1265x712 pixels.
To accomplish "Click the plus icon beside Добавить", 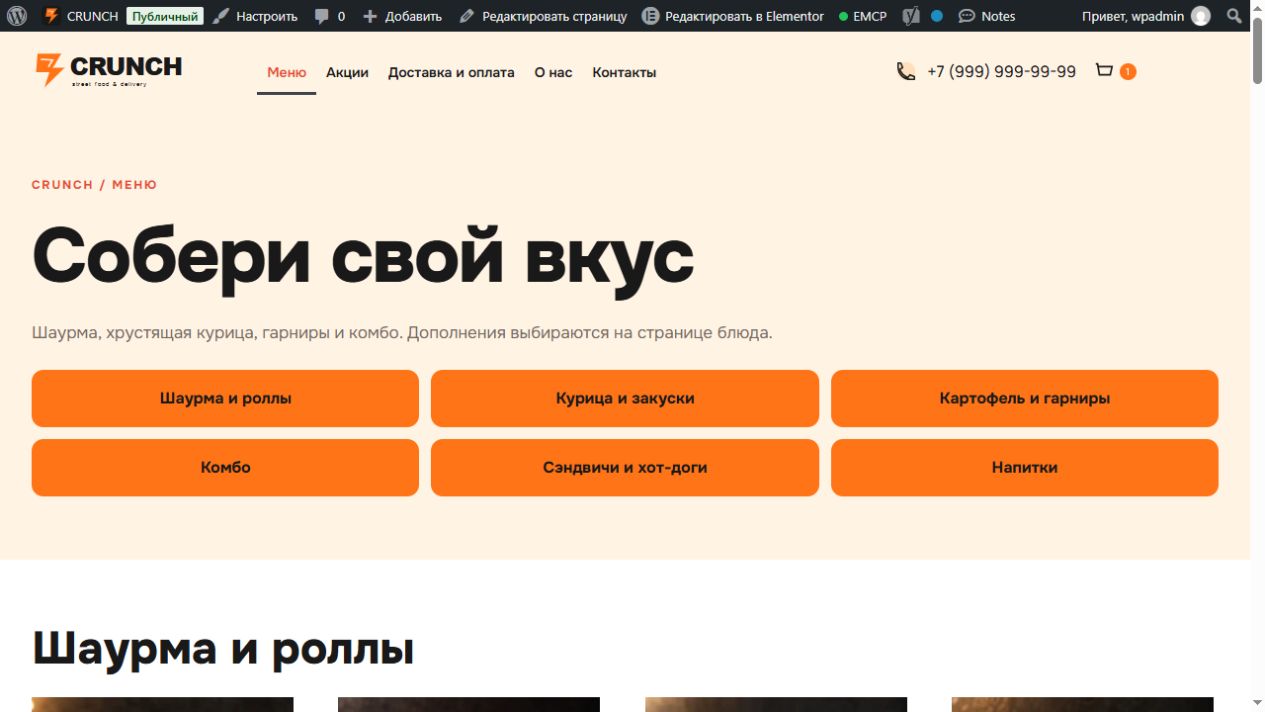I will 370,16.
